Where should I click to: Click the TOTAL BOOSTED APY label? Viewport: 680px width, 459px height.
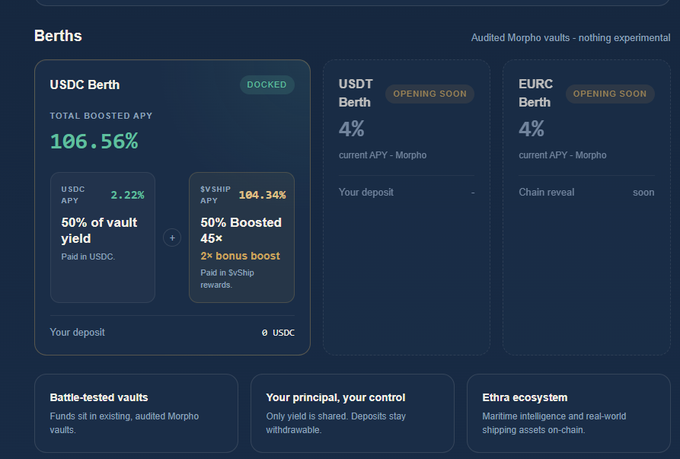click(101, 116)
